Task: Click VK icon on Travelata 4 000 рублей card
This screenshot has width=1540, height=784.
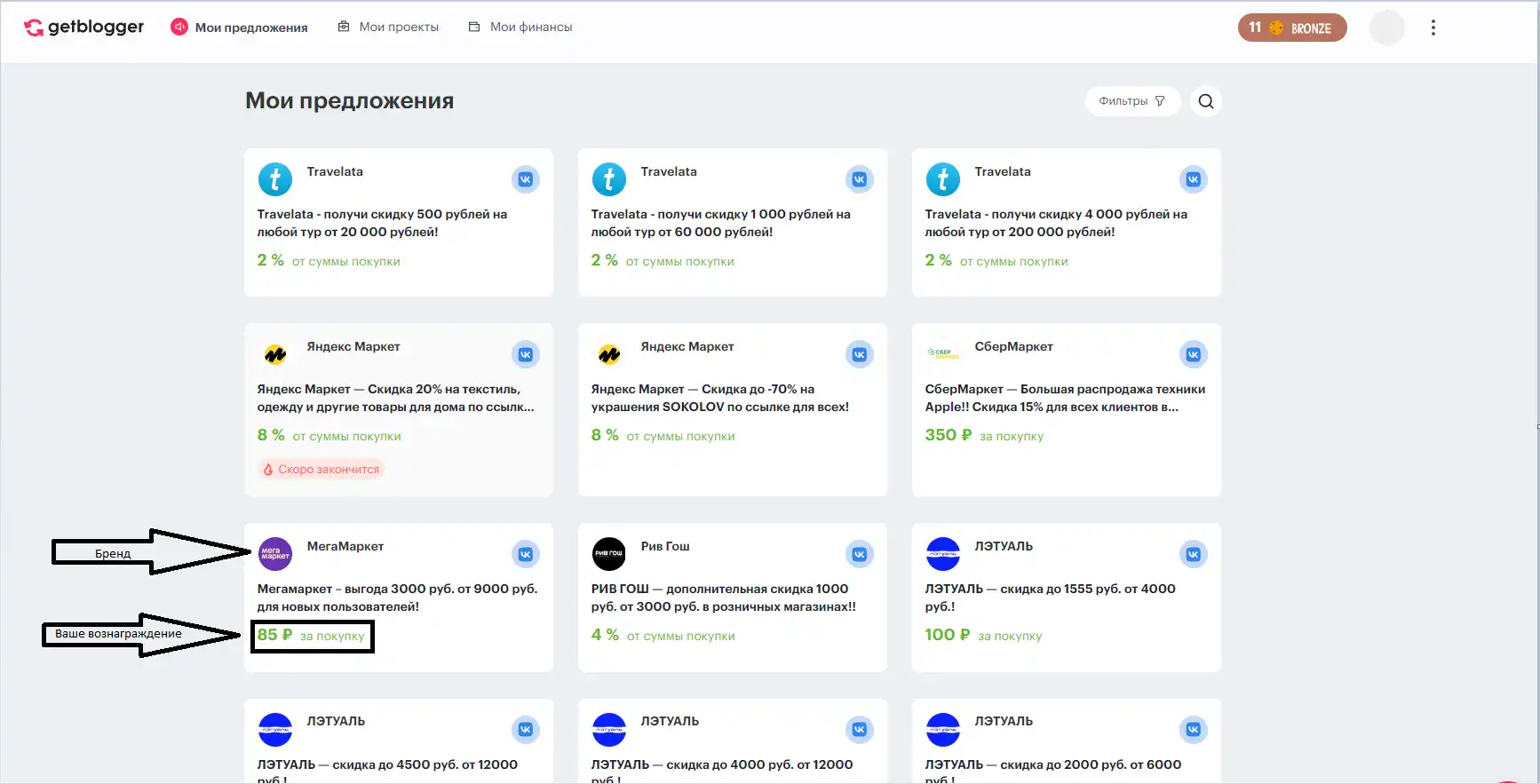Action: 1194,179
